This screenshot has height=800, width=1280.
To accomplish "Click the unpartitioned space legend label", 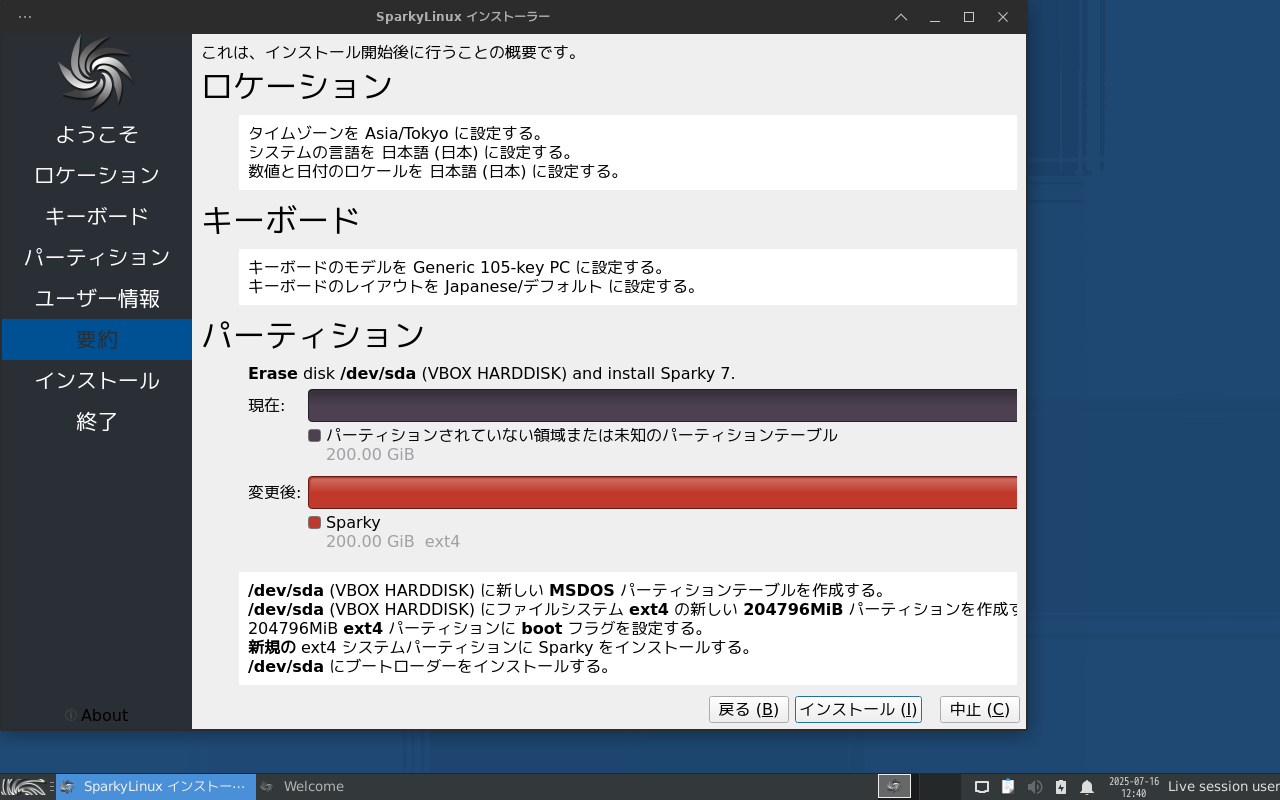I will (582, 435).
